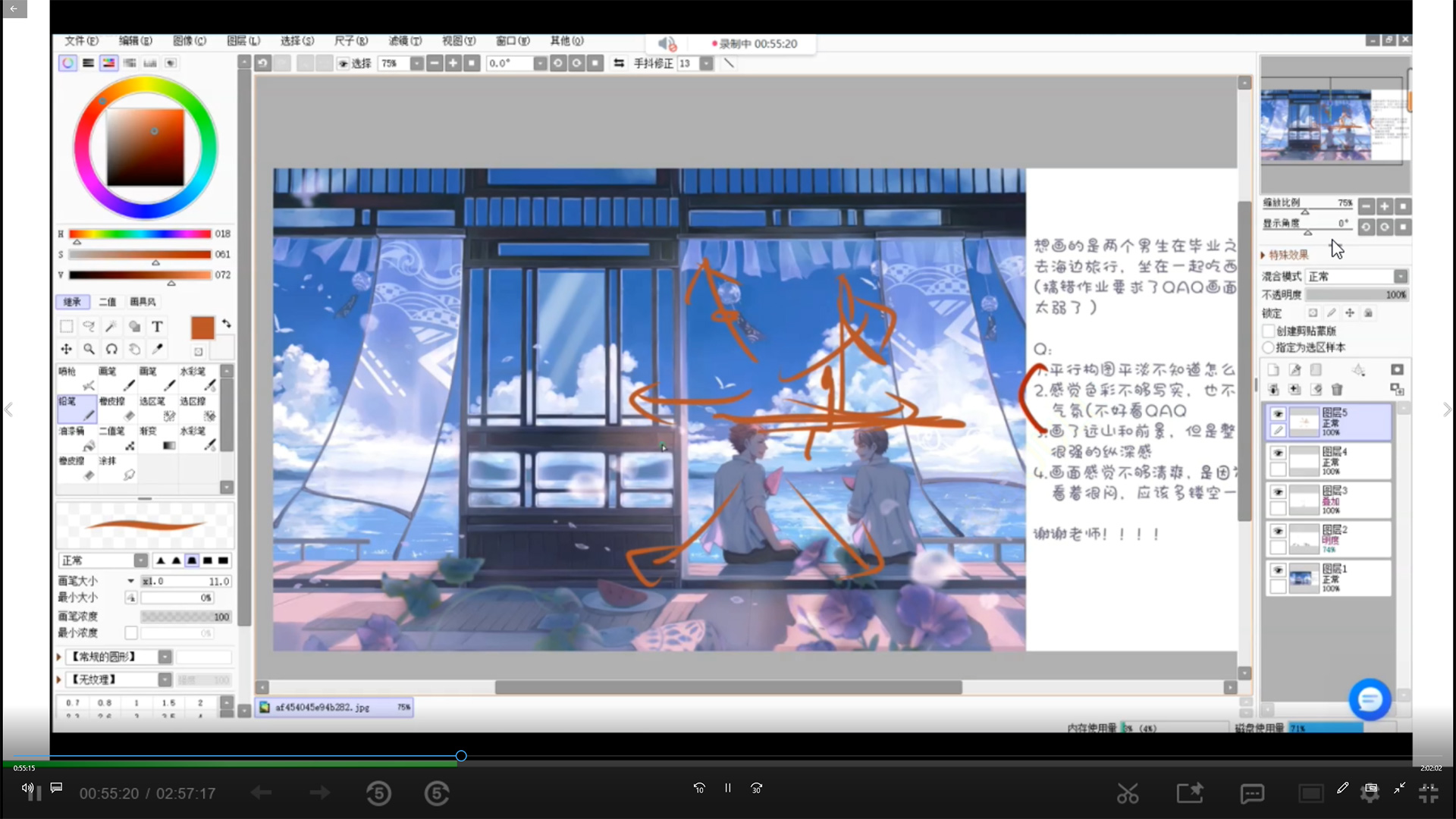Swap foreground and background colors
This screenshot has width=1456, height=819.
pyautogui.click(x=226, y=324)
